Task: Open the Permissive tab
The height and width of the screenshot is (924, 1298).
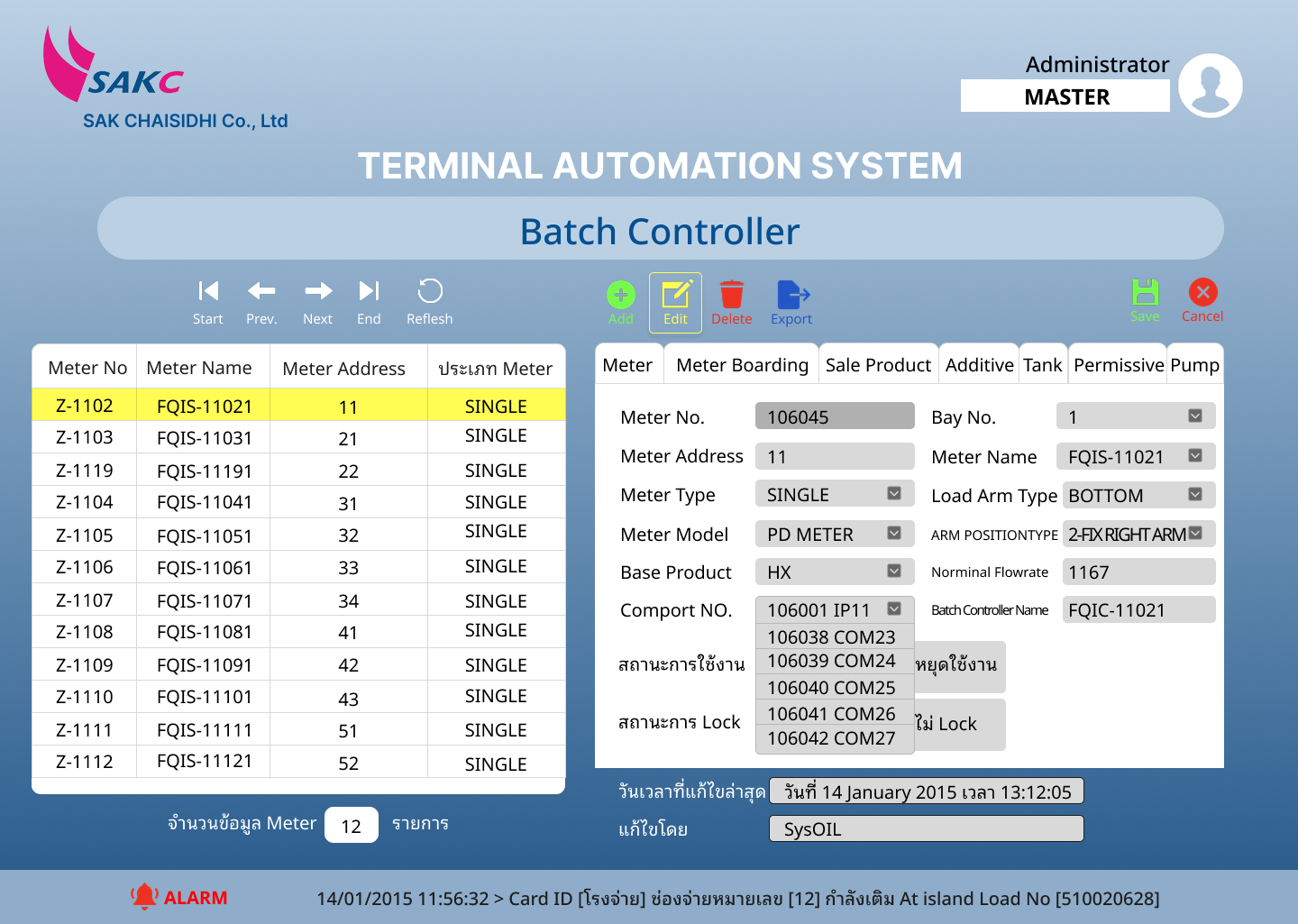Action: 1118,365
